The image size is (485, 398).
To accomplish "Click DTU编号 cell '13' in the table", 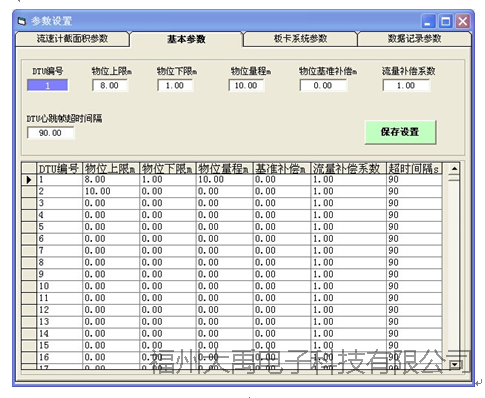I will (x=59, y=322).
